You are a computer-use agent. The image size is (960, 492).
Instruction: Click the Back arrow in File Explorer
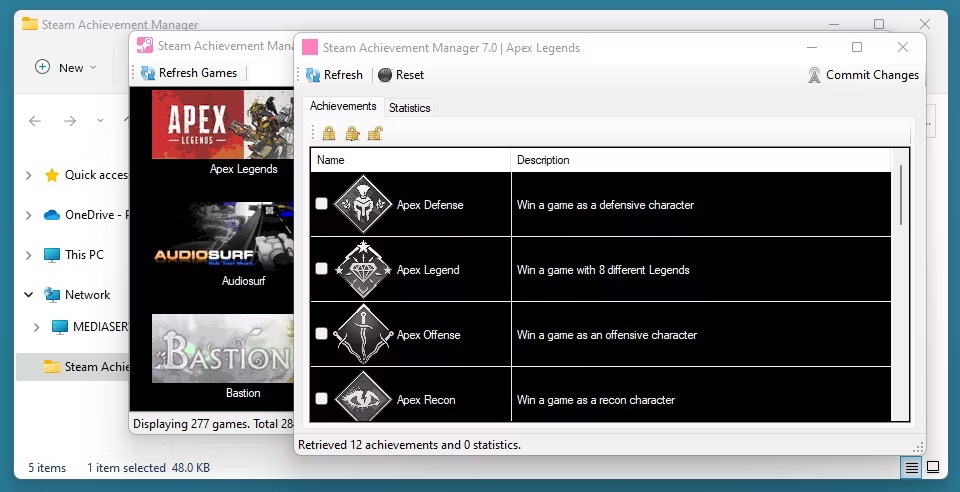(35, 121)
